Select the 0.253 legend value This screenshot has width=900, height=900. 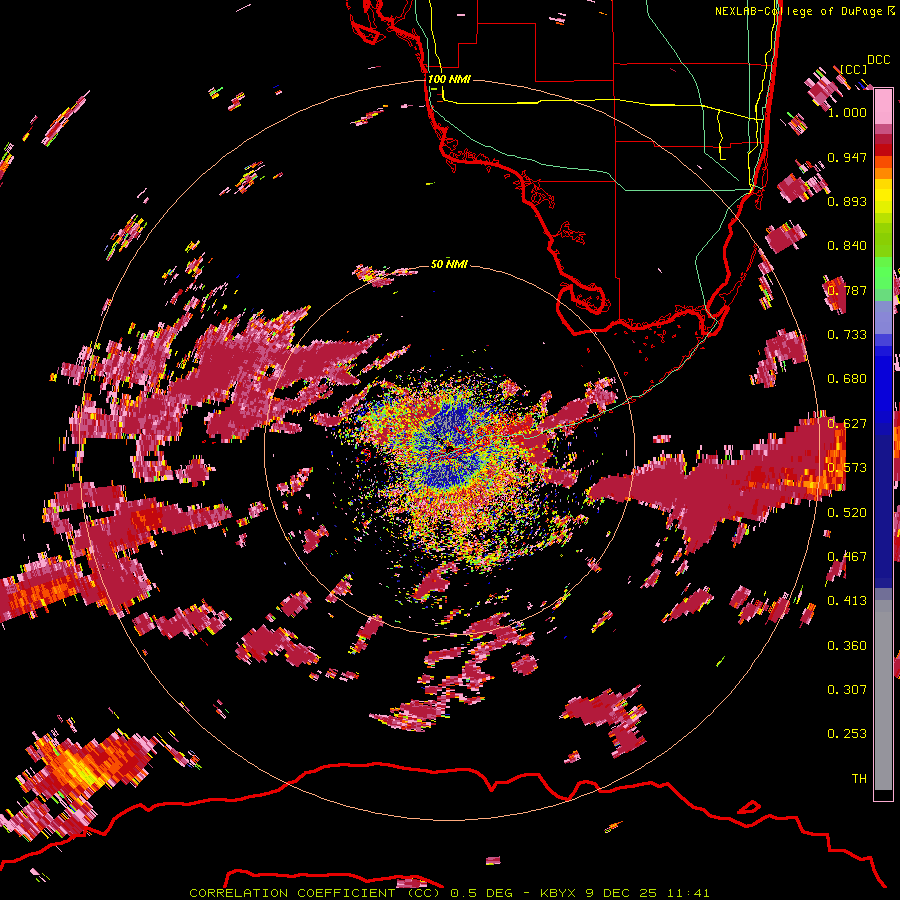tap(847, 734)
